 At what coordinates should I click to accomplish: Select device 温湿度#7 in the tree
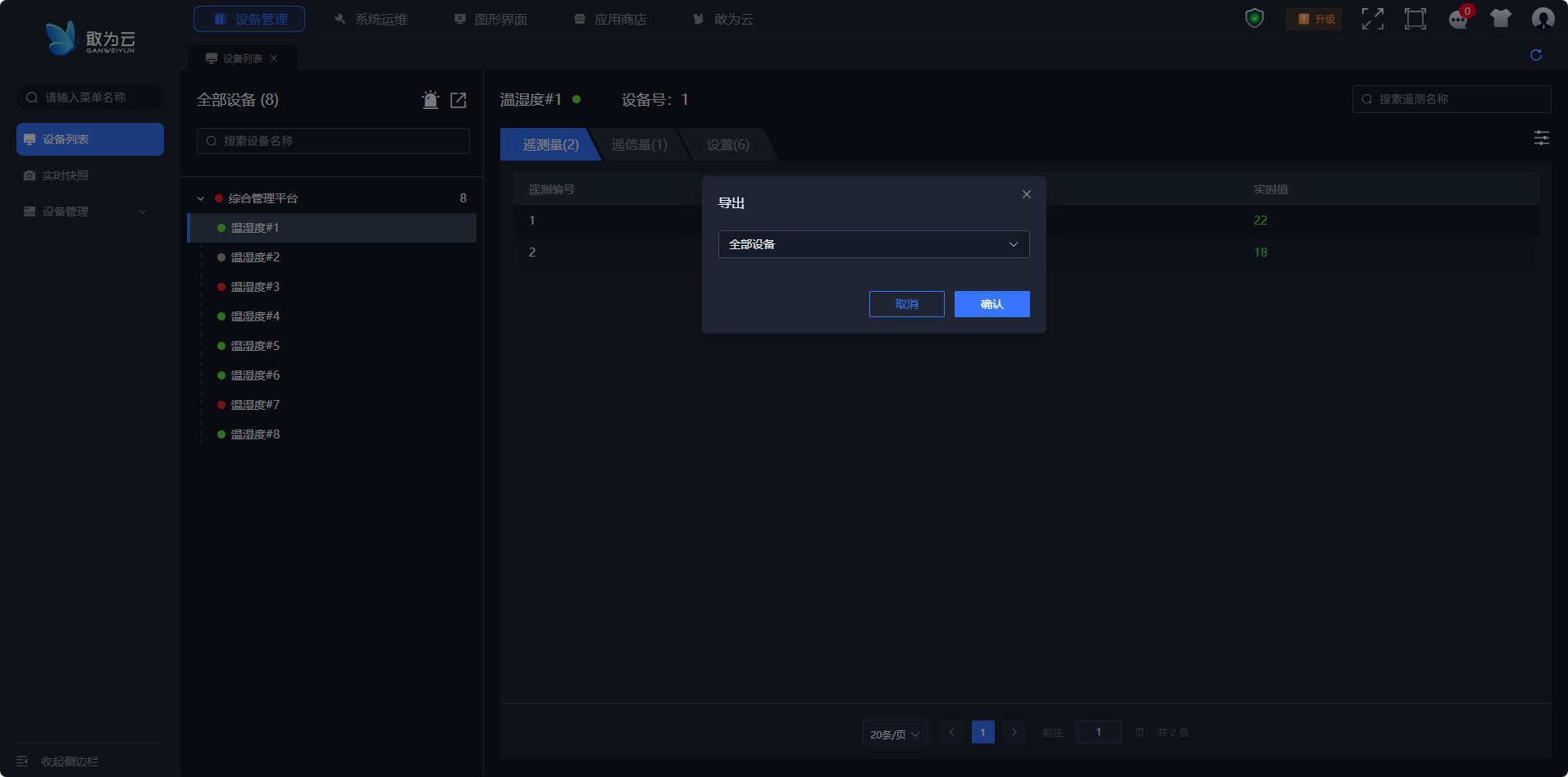click(x=332, y=405)
